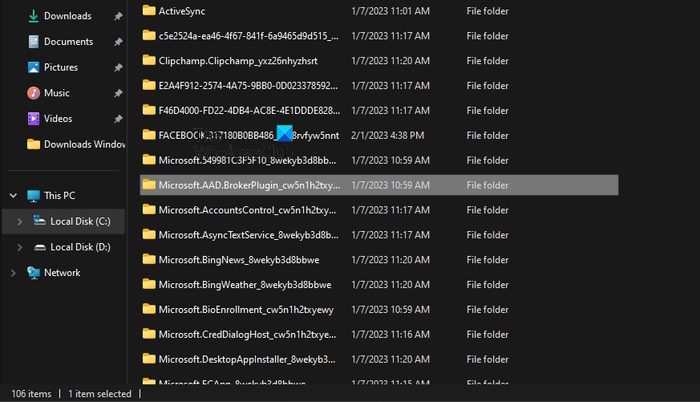Select the Microsoft.AccountsControl folder icon

coord(149,209)
